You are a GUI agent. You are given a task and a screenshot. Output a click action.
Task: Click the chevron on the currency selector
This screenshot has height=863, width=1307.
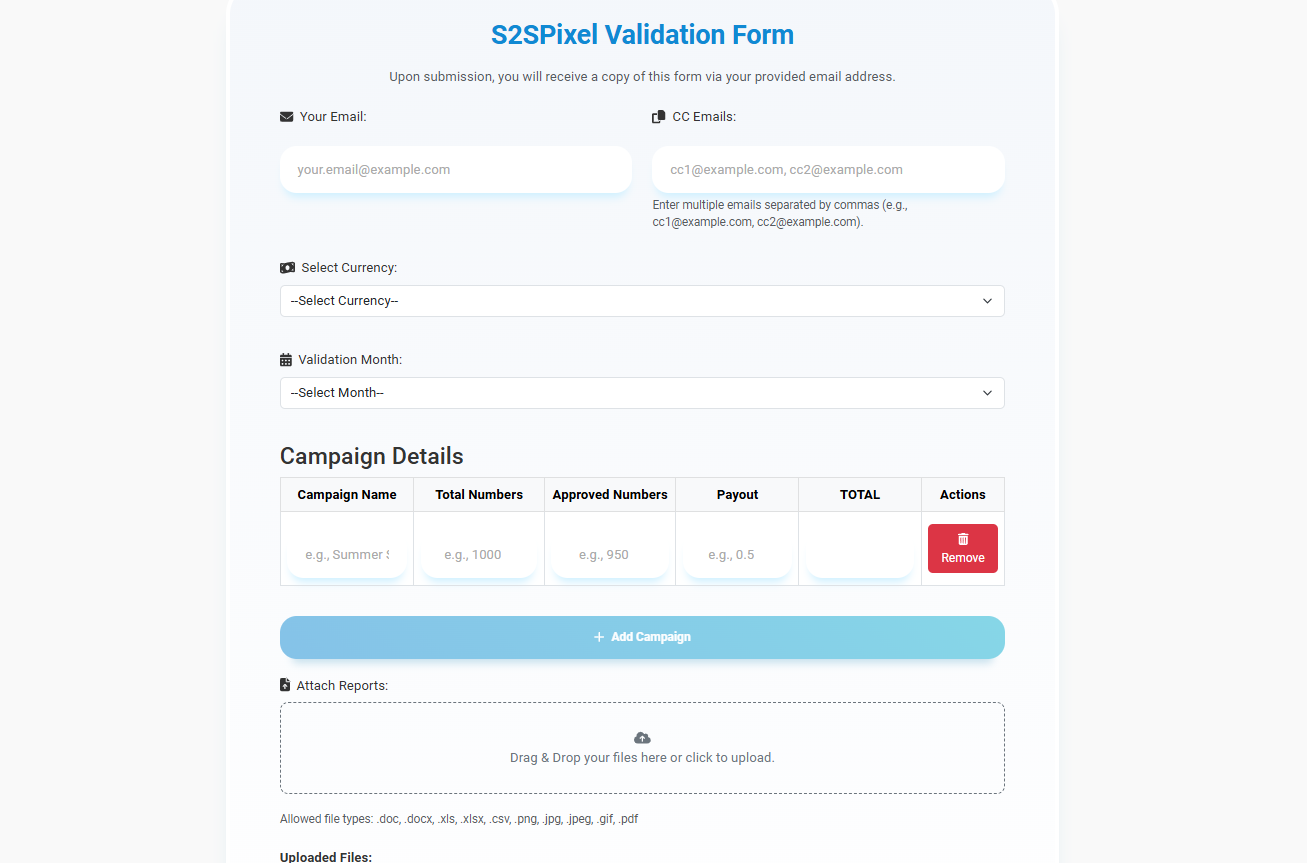[x=987, y=300]
